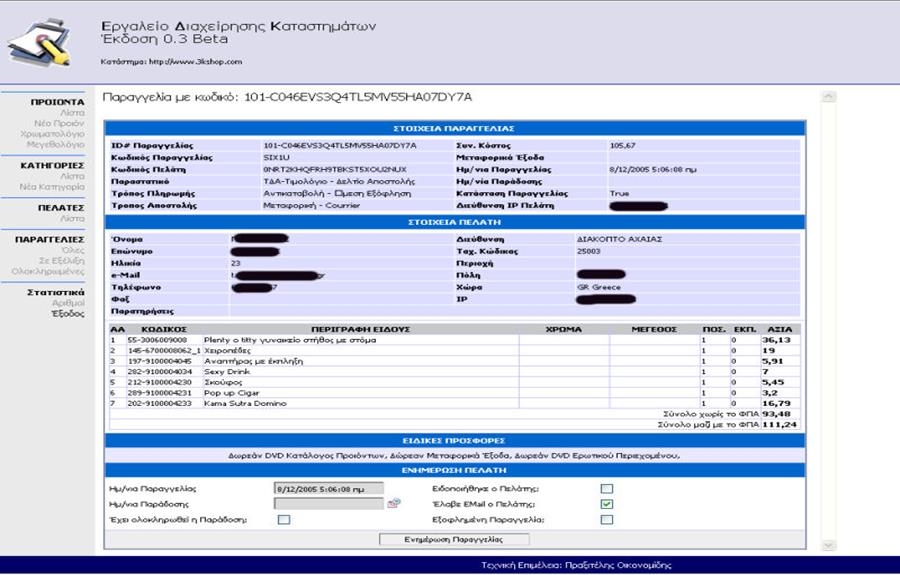Open the Μεγεθολόγιο link
The height and width of the screenshot is (575, 900).
[56, 145]
